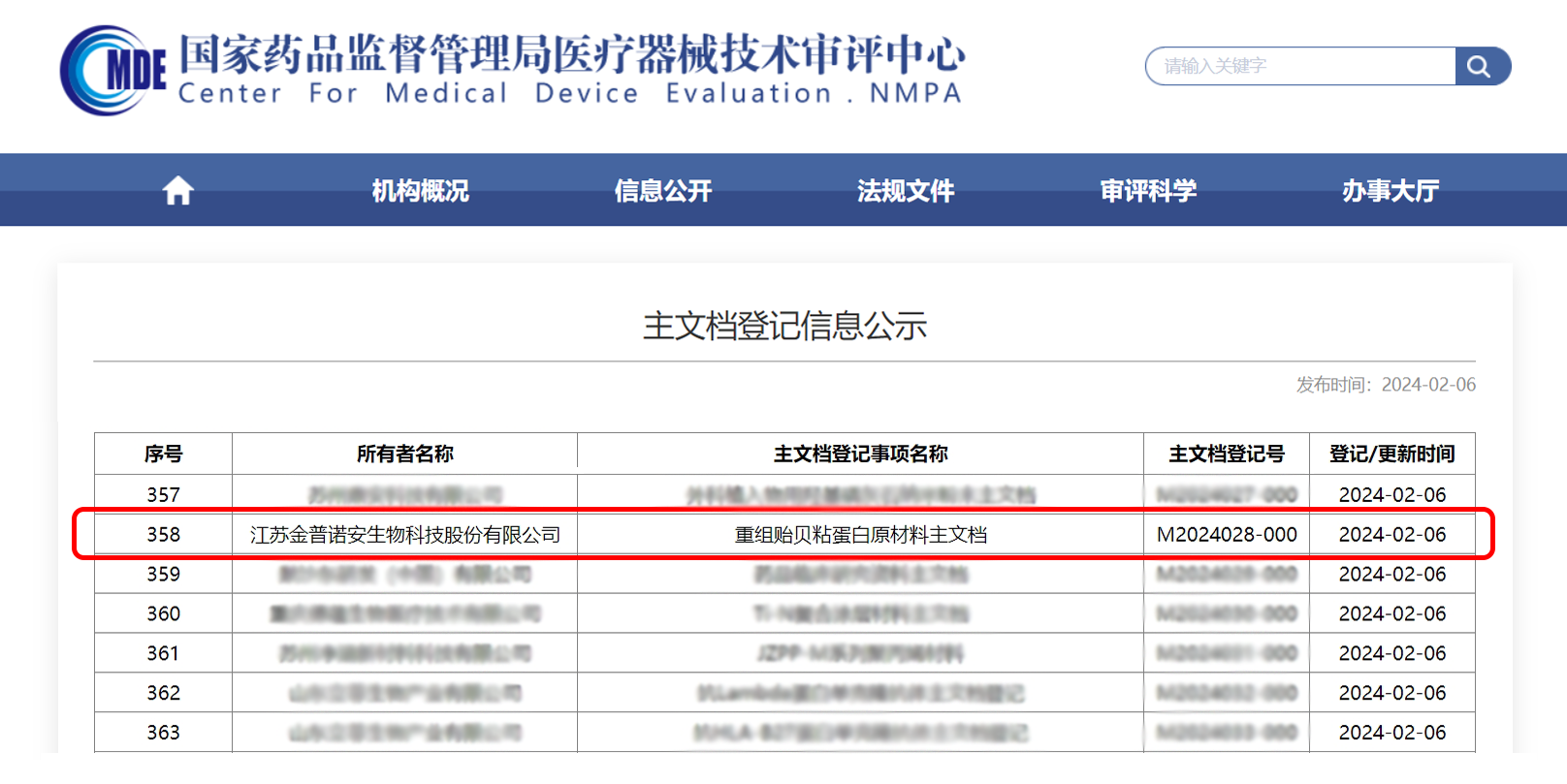Image resolution: width=1567 pixels, height=784 pixels.
Task: Open the 机构概况 menu
Action: (420, 191)
